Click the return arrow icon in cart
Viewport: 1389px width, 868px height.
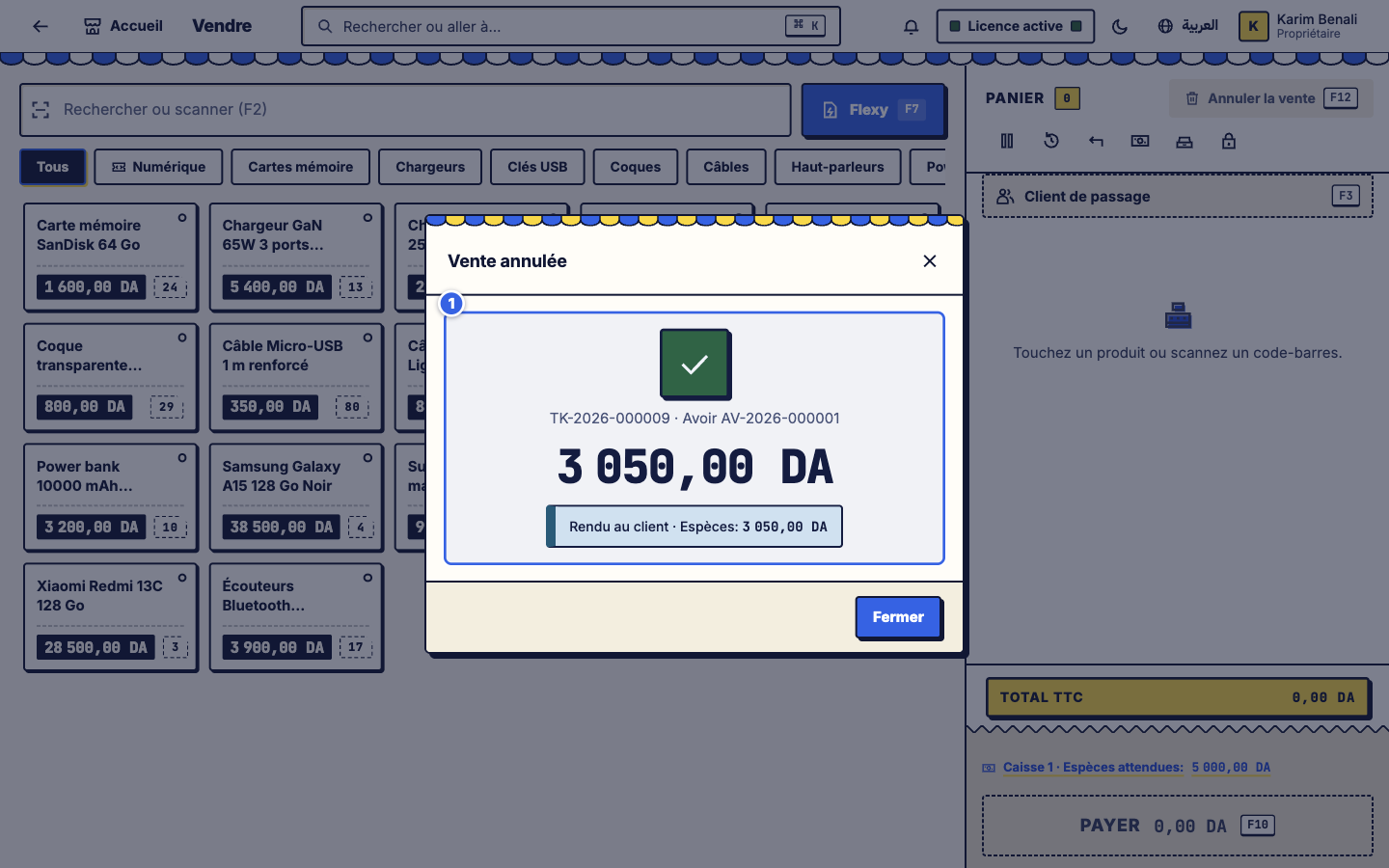(x=1096, y=141)
